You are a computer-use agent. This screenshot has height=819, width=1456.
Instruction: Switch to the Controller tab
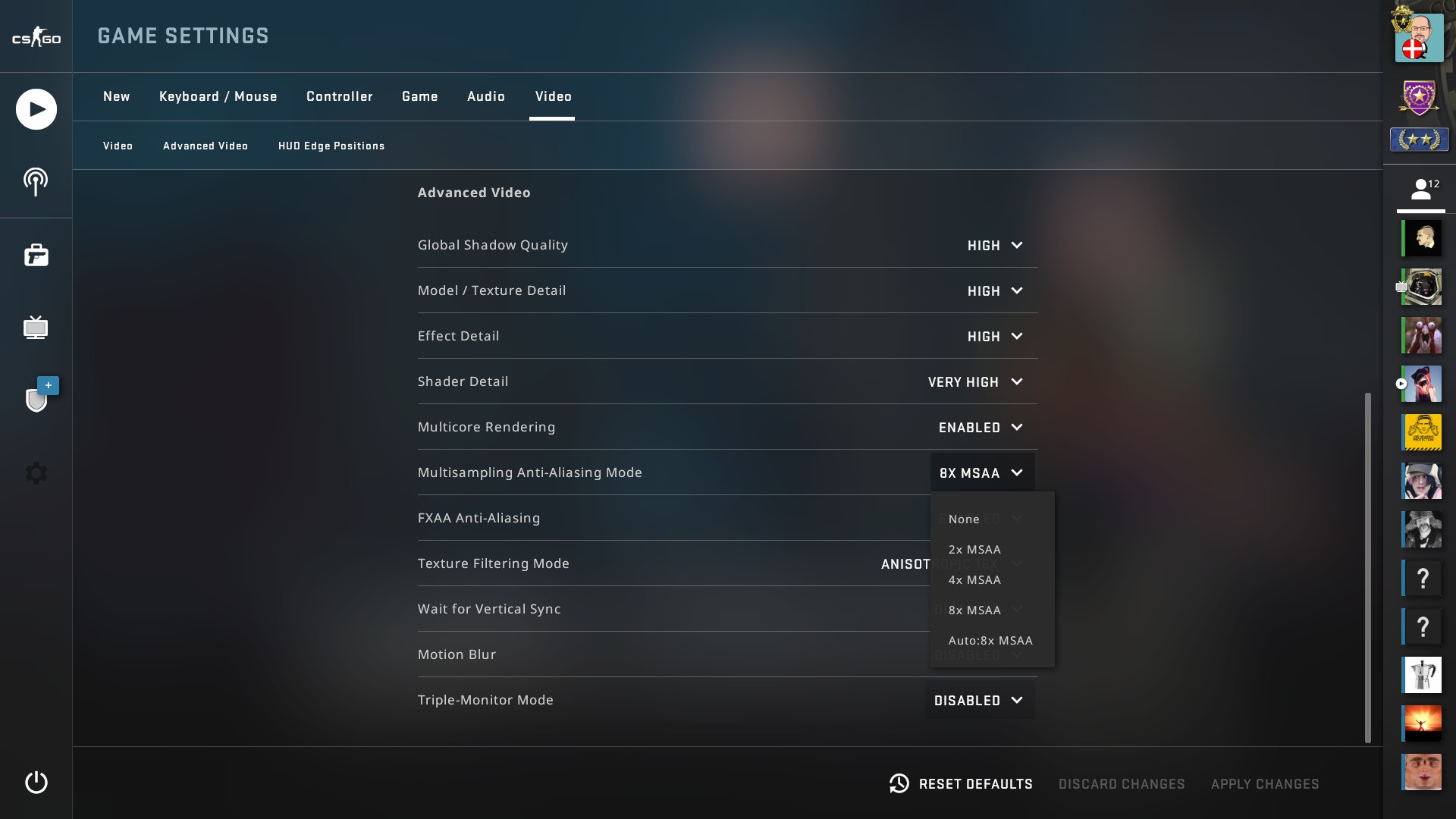340,96
